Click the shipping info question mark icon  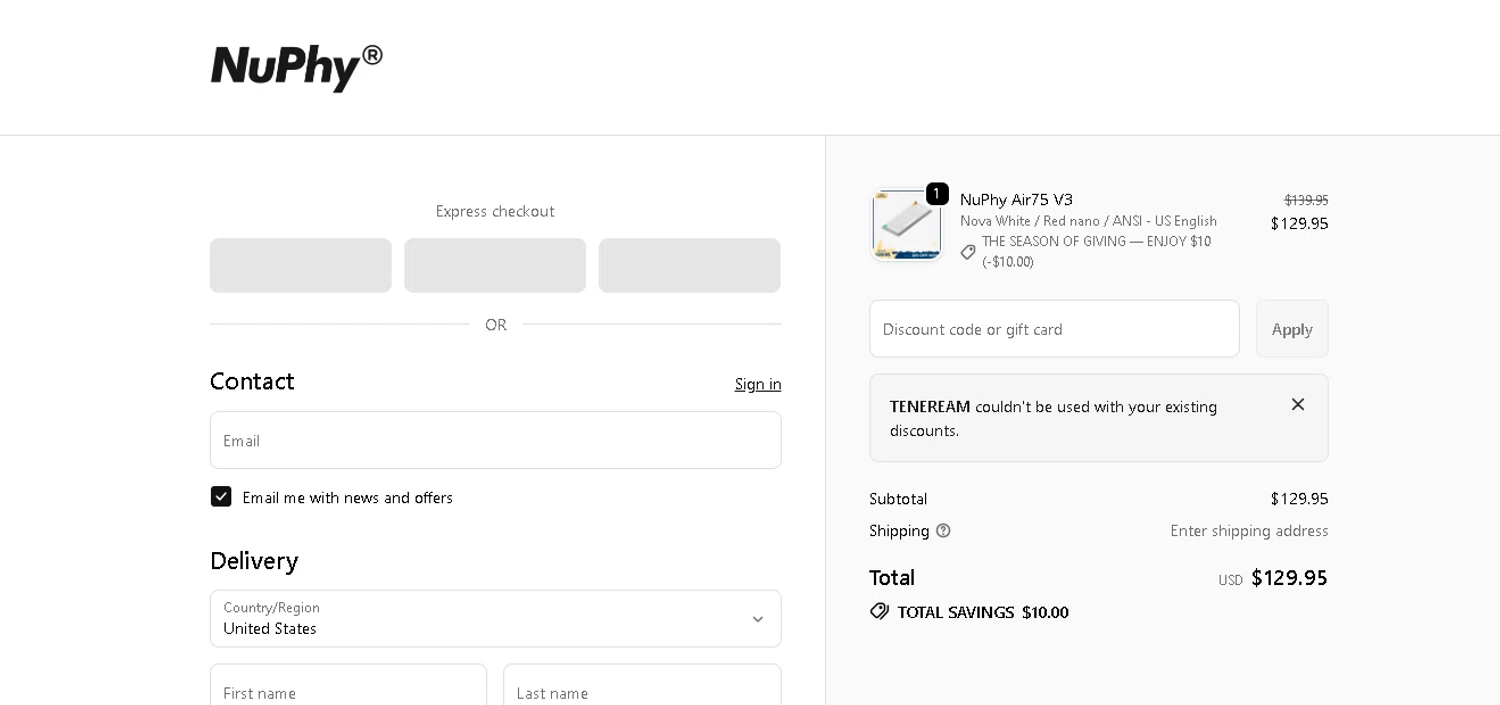coord(943,531)
